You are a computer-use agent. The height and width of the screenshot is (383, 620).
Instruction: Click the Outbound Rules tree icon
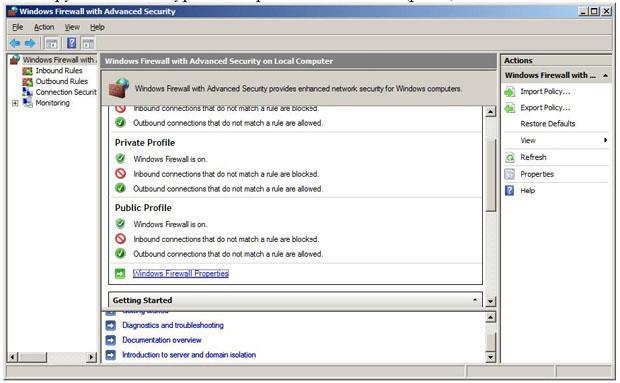[27, 82]
